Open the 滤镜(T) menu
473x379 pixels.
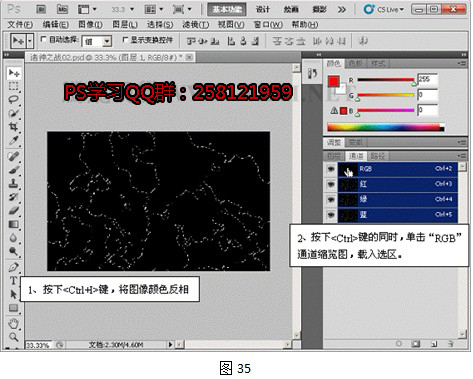(196, 24)
